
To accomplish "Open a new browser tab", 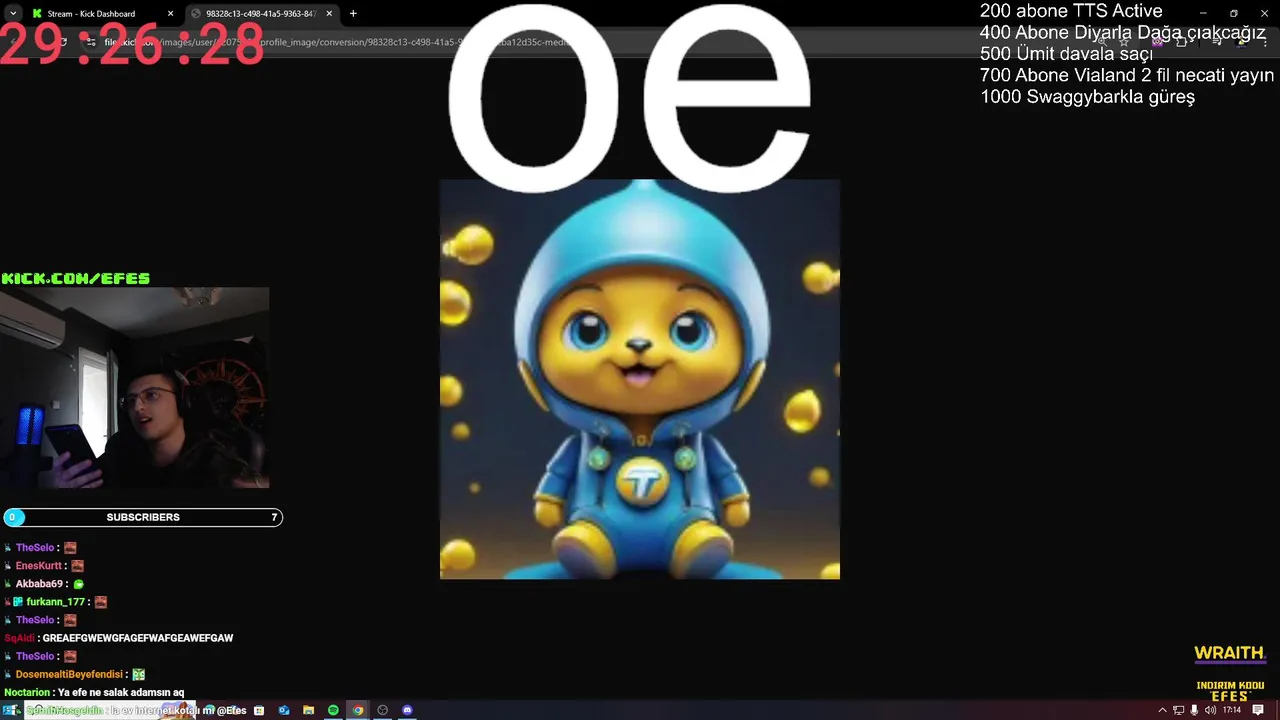I will coord(353,14).
